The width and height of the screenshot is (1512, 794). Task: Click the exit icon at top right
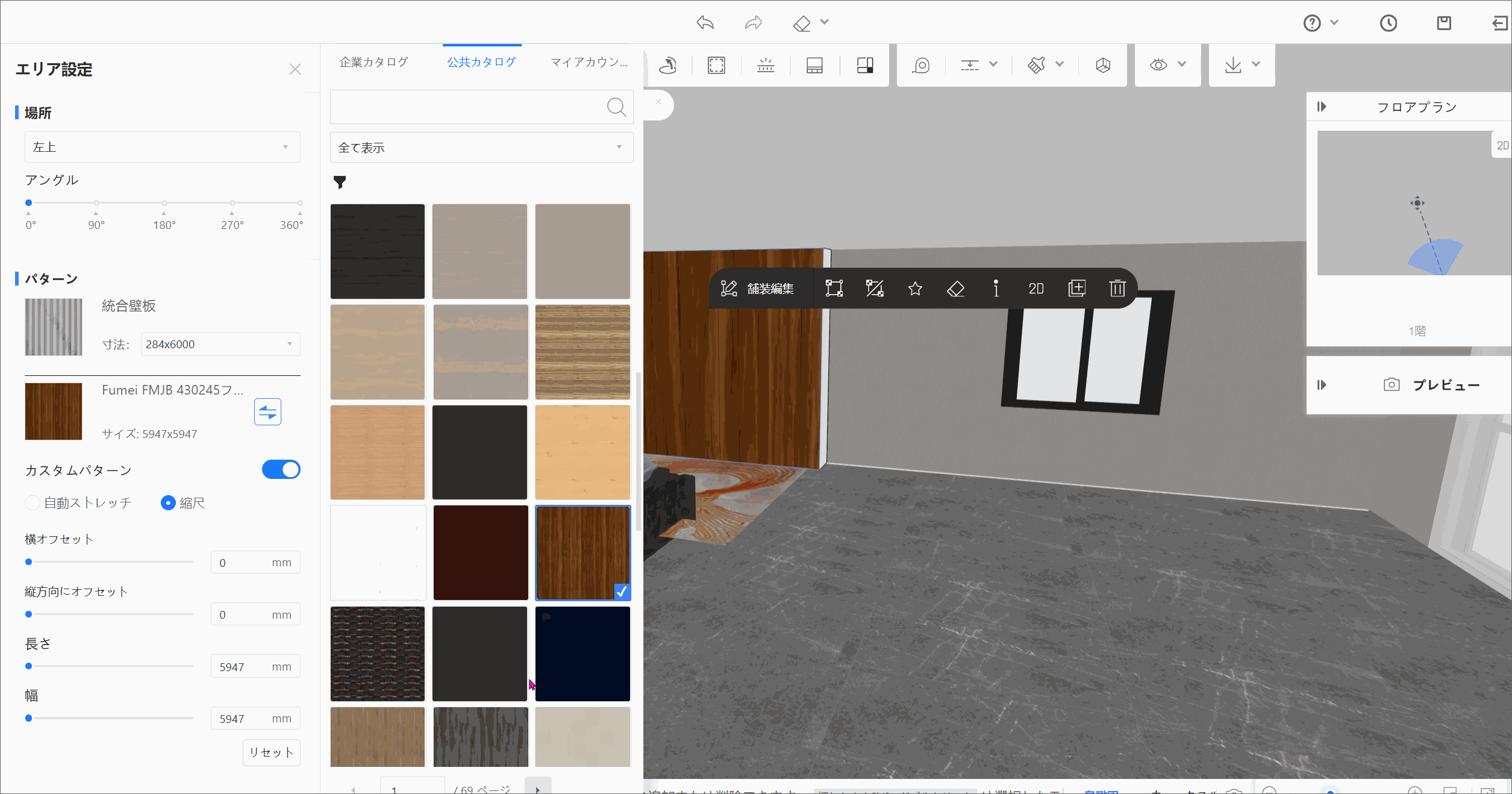tap(1499, 23)
